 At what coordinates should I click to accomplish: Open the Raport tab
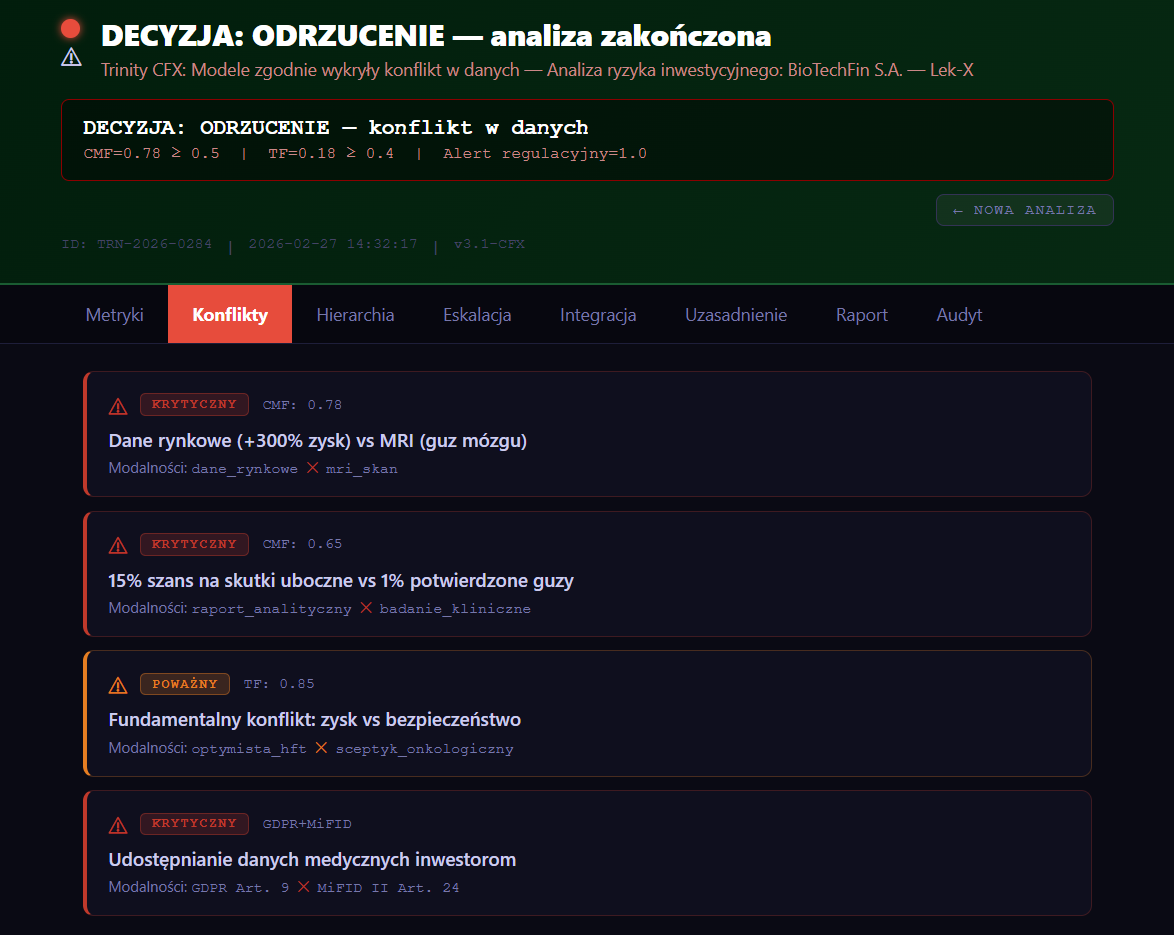tap(862, 315)
